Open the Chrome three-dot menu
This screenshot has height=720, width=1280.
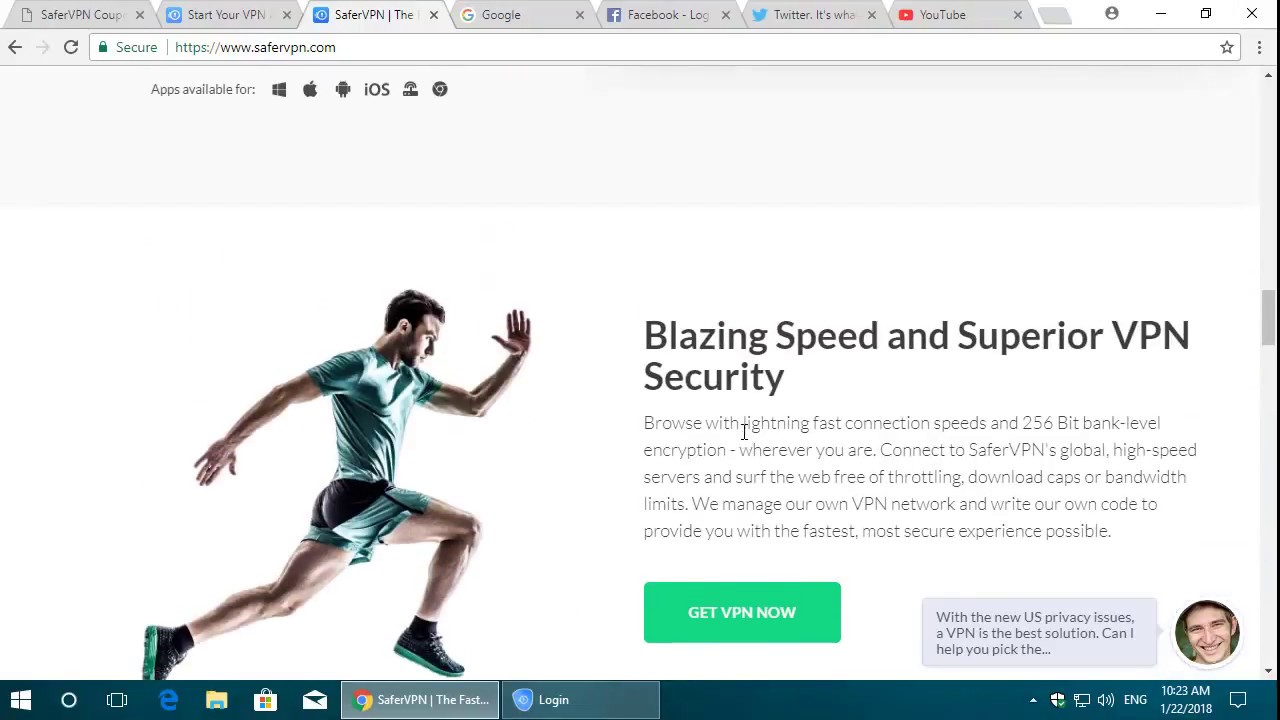pyautogui.click(x=1259, y=47)
